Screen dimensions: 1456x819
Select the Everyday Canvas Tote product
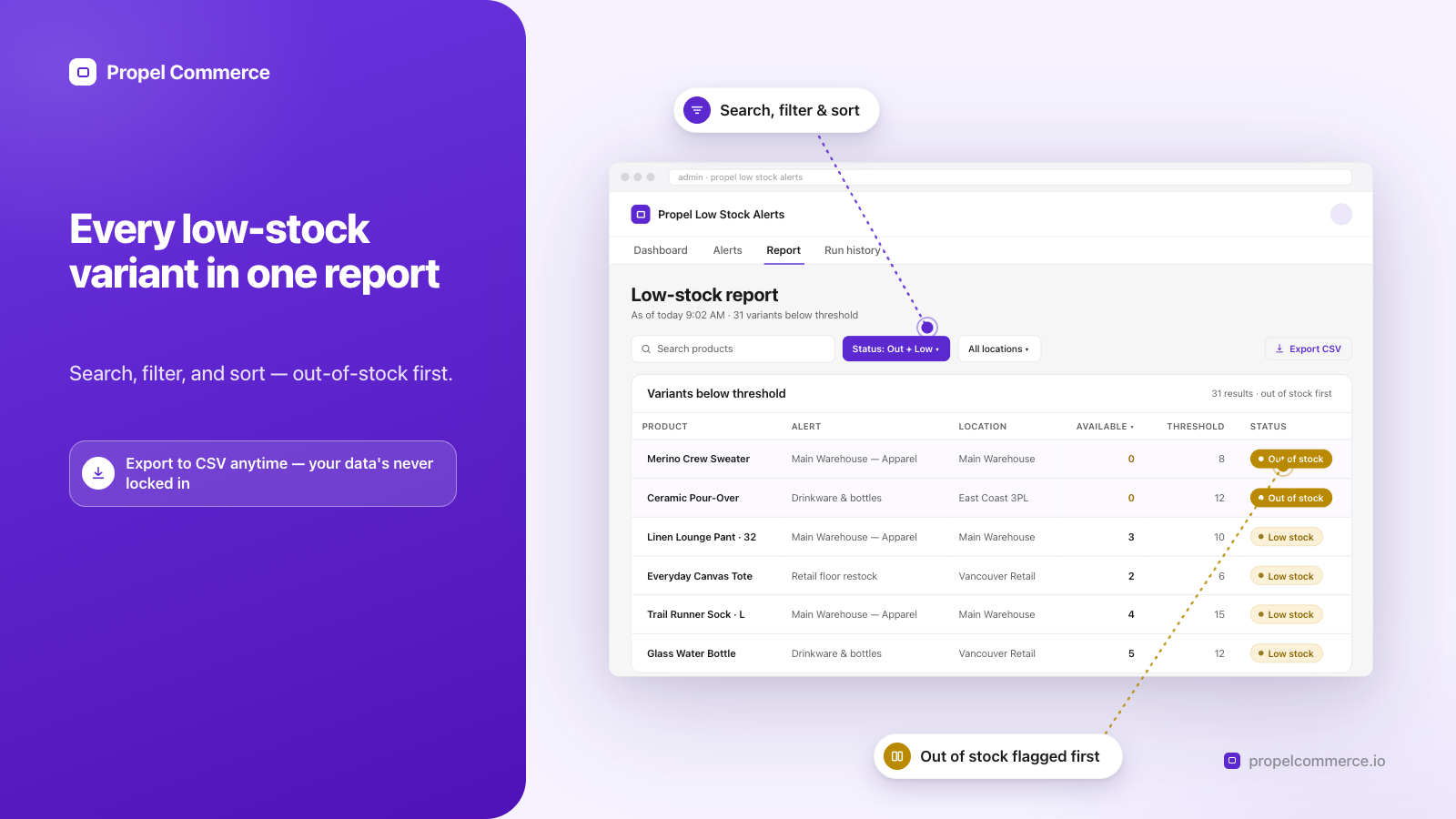point(700,576)
